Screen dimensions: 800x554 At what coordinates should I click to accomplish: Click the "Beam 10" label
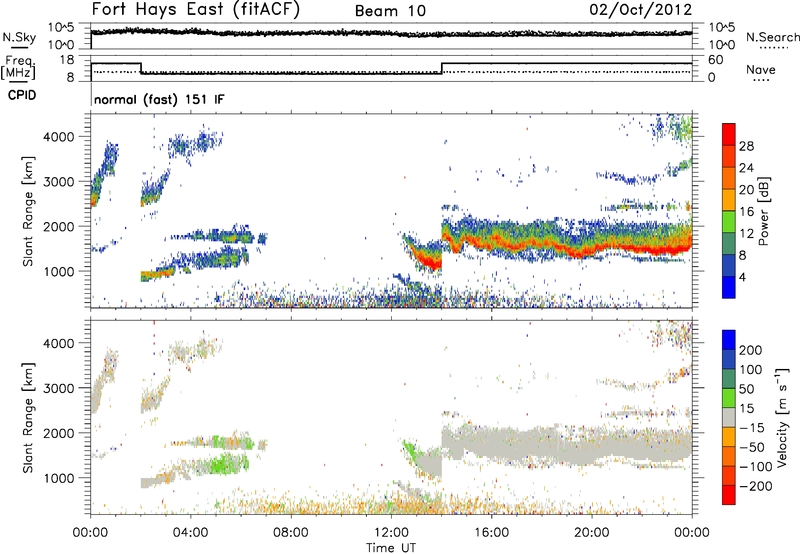tap(390, 11)
